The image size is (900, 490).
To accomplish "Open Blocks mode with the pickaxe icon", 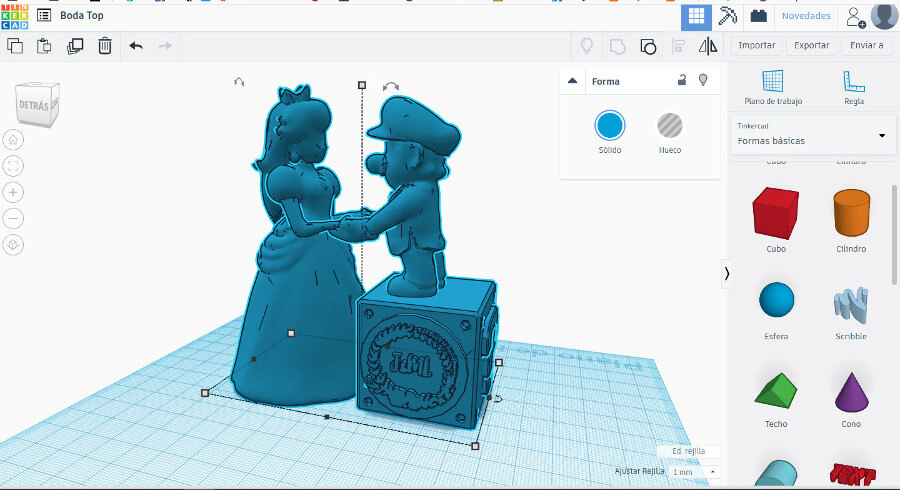I will 728,15.
